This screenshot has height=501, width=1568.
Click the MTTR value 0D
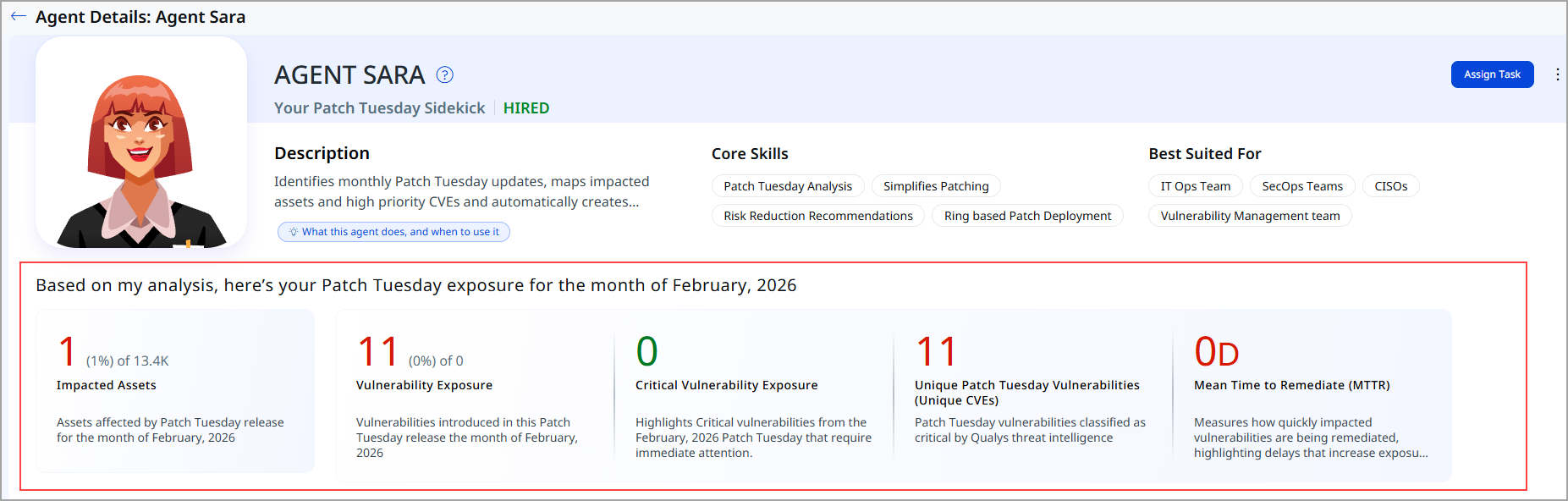pyautogui.click(x=1217, y=352)
